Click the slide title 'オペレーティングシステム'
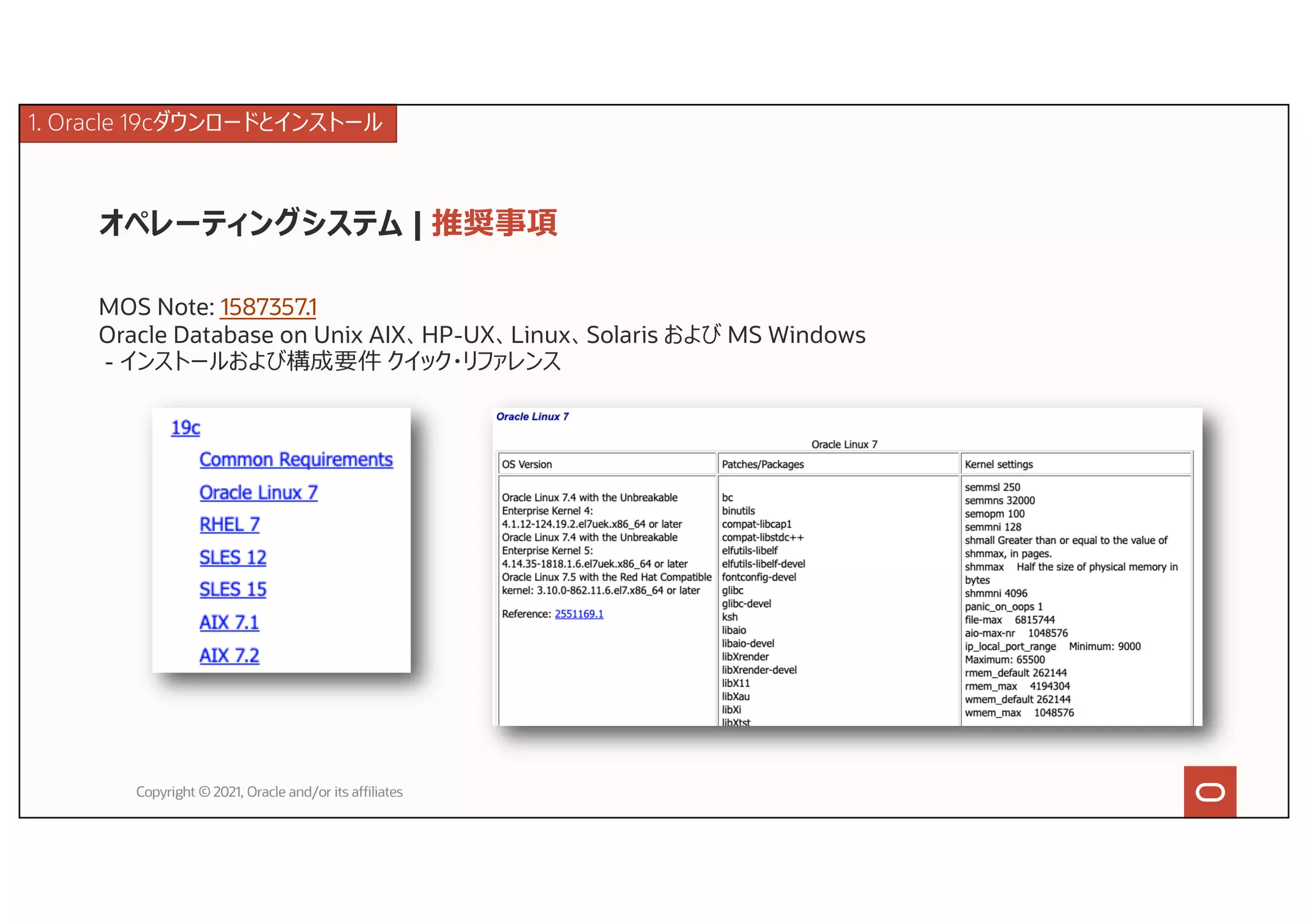 250,223
